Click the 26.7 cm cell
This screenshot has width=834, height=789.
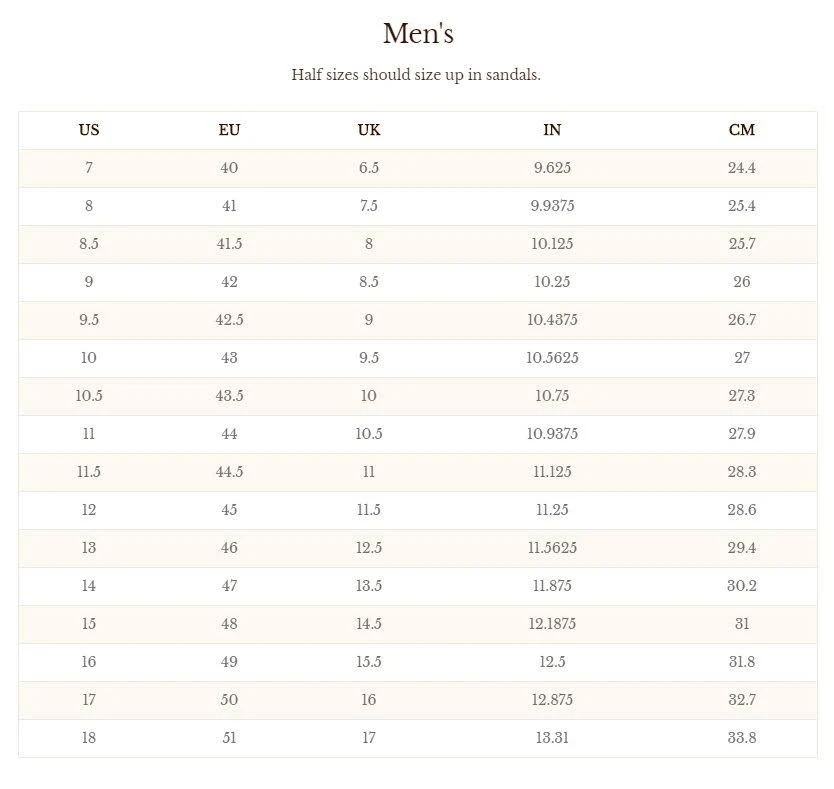point(742,320)
